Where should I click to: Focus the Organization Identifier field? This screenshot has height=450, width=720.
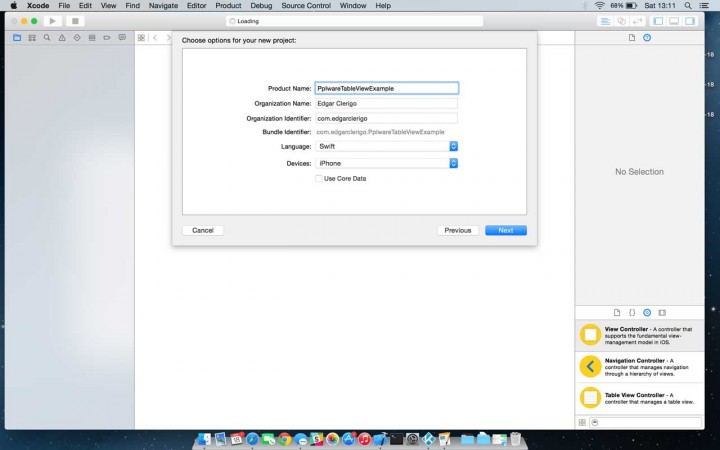pyautogui.click(x=387, y=118)
